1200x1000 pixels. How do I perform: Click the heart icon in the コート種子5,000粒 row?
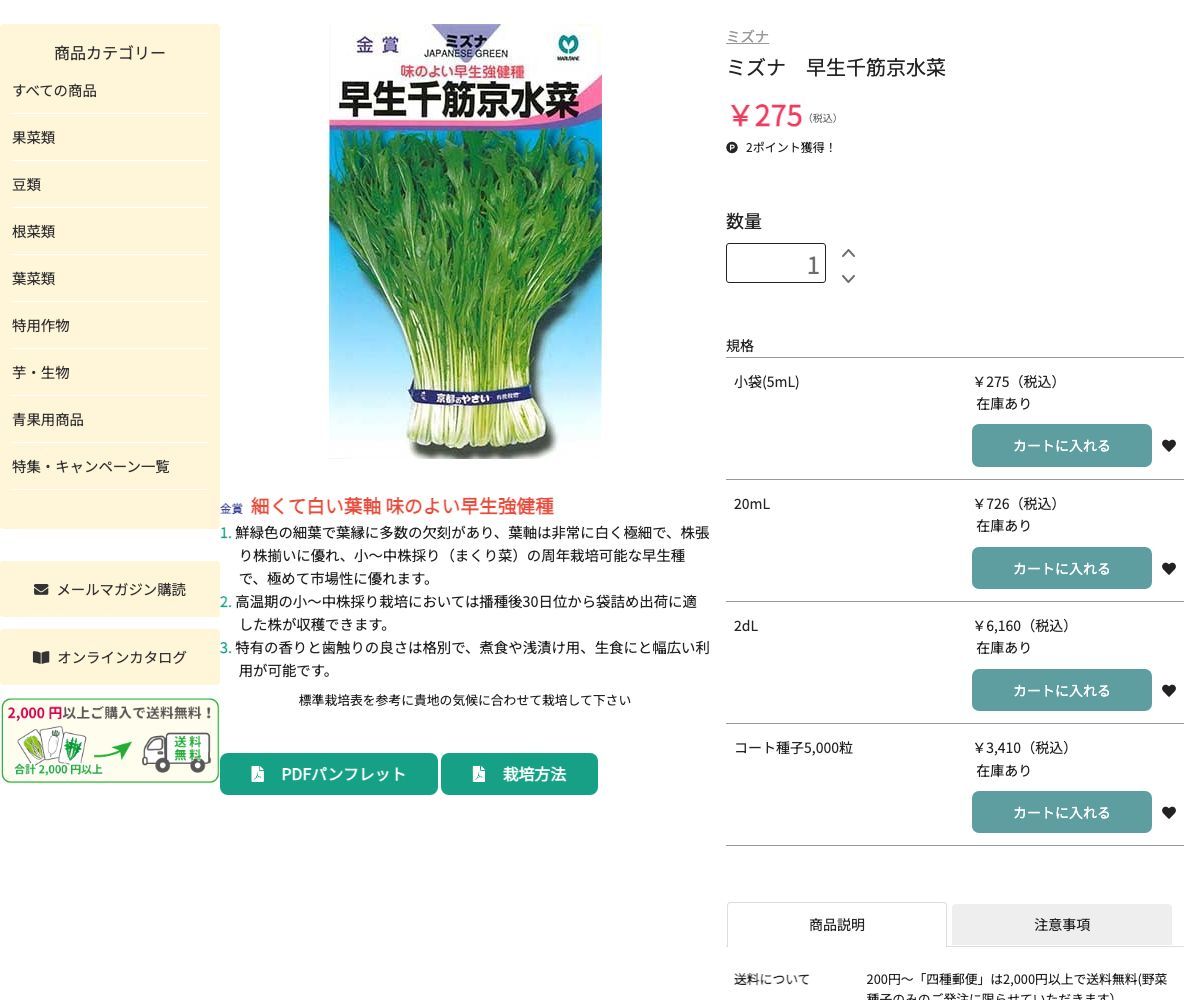click(x=1169, y=812)
